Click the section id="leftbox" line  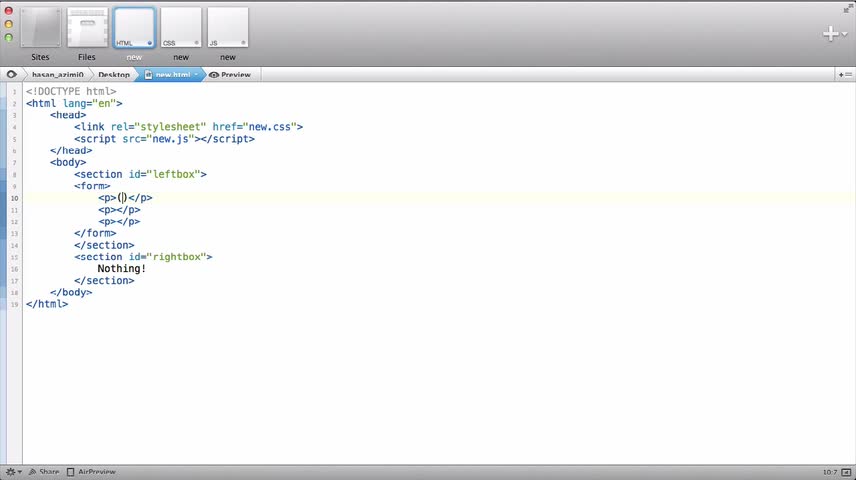[140, 174]
